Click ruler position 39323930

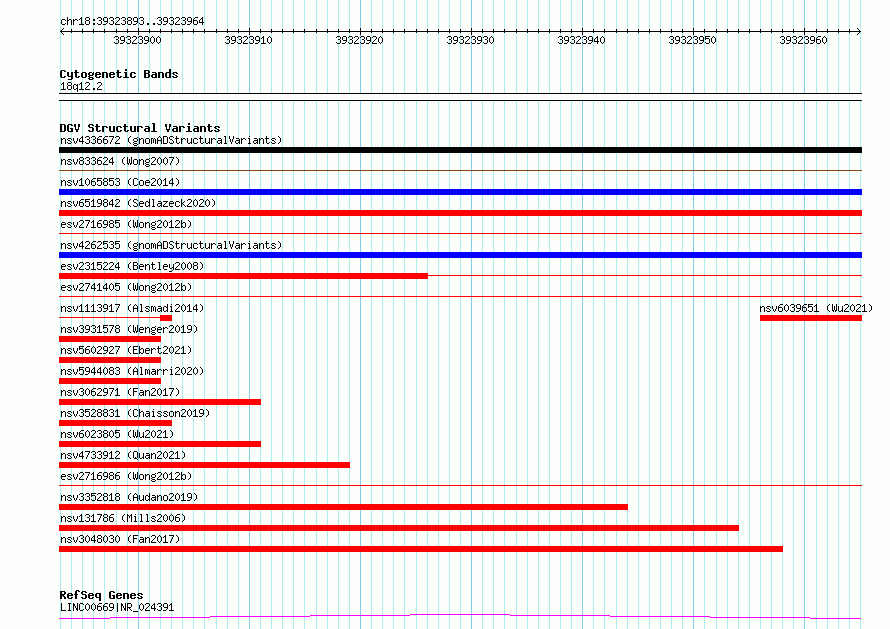click(x=470, y=40)
